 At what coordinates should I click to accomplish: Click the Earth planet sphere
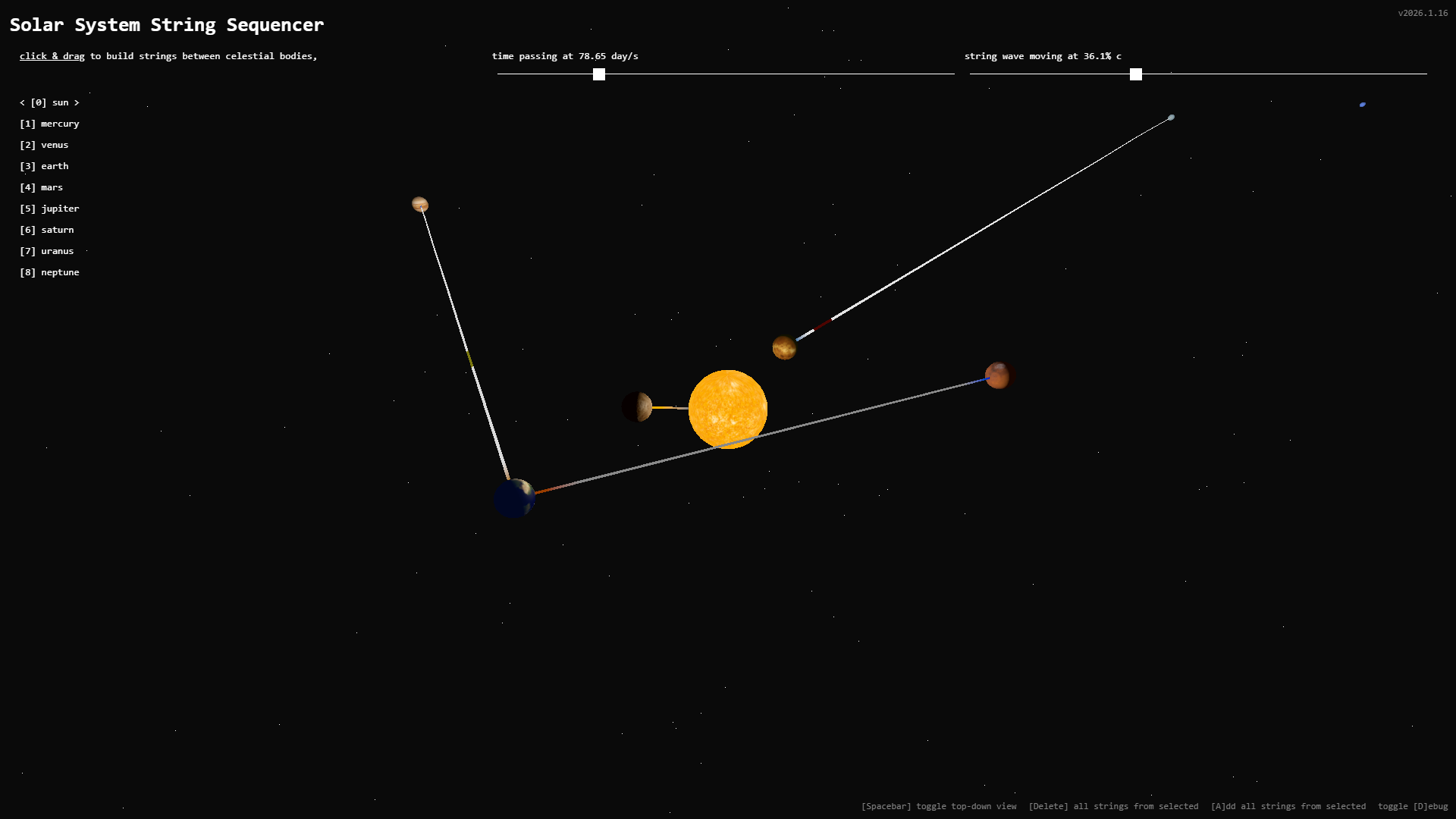pyautogui.click(x=515, y=498)
